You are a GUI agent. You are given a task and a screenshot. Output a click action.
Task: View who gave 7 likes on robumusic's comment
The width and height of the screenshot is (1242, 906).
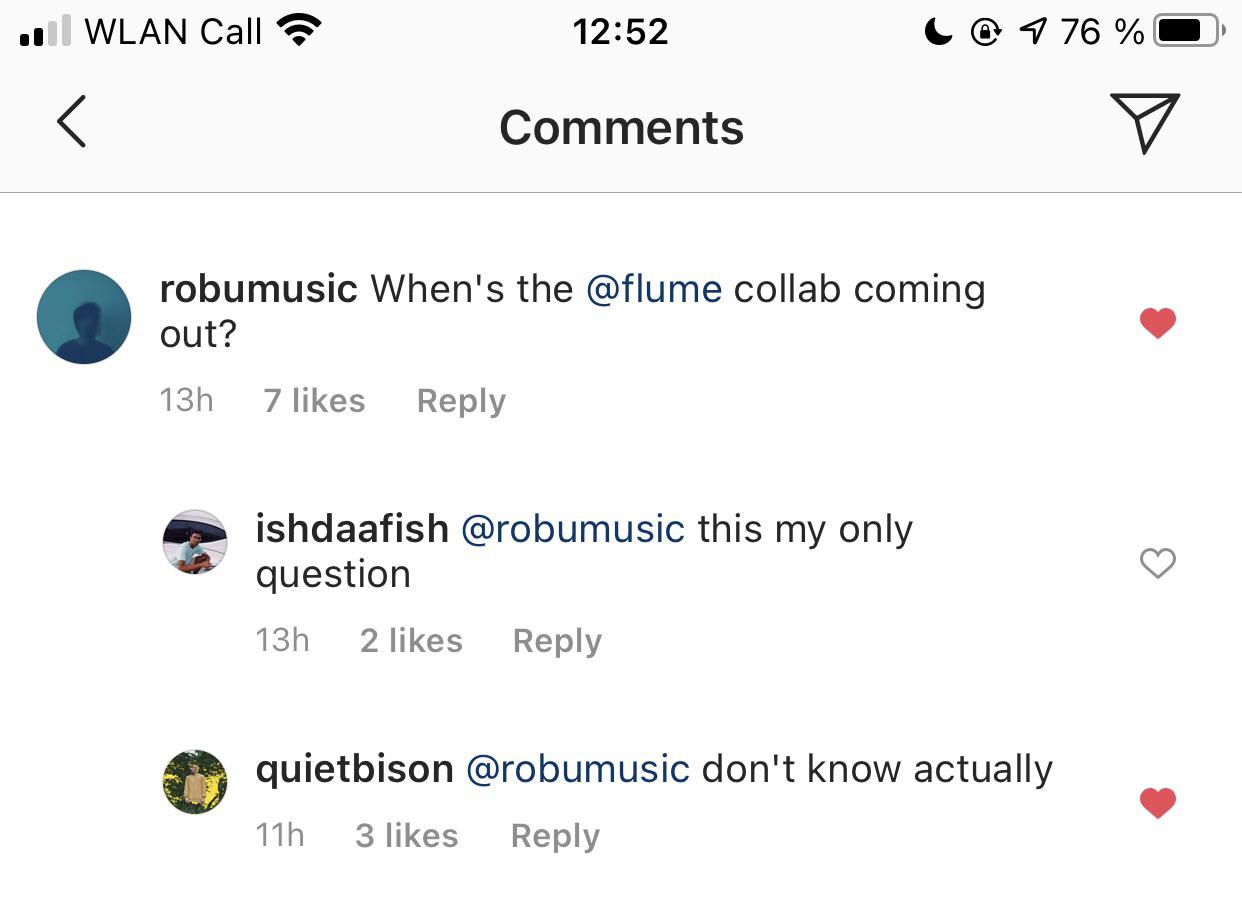[x=313, y=400]
